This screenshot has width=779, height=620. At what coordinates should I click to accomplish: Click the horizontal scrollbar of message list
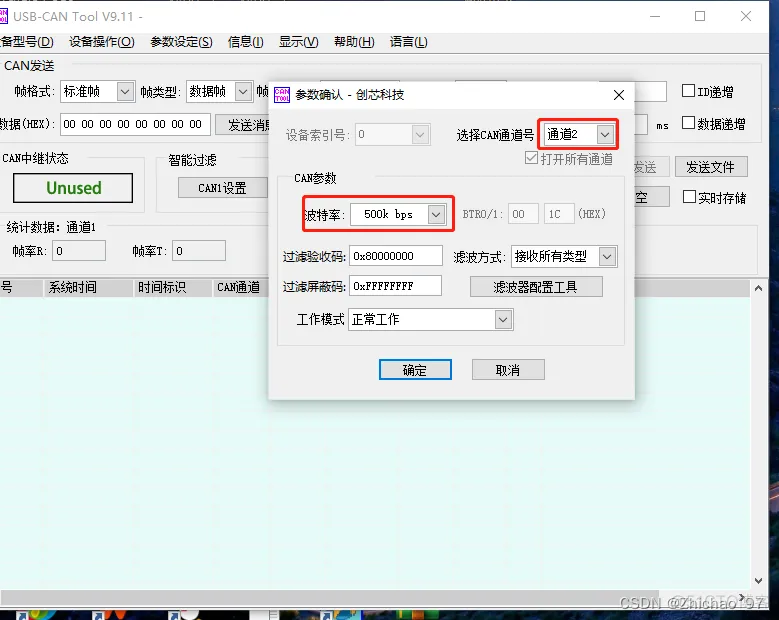[x=328, y=598]
